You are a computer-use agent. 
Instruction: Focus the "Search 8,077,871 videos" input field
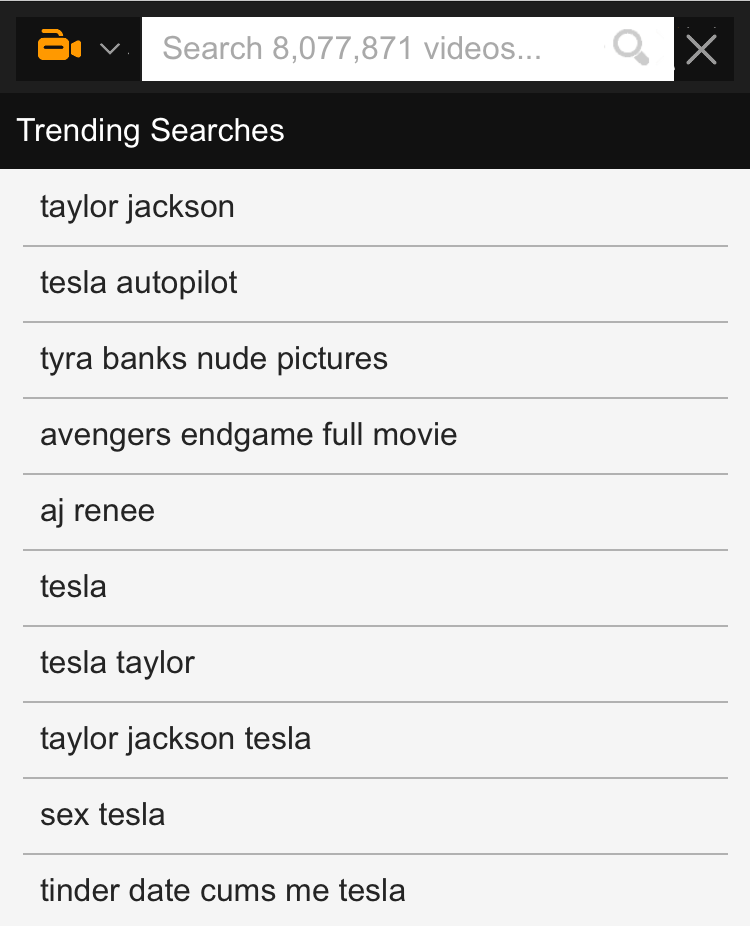point(380,48)
